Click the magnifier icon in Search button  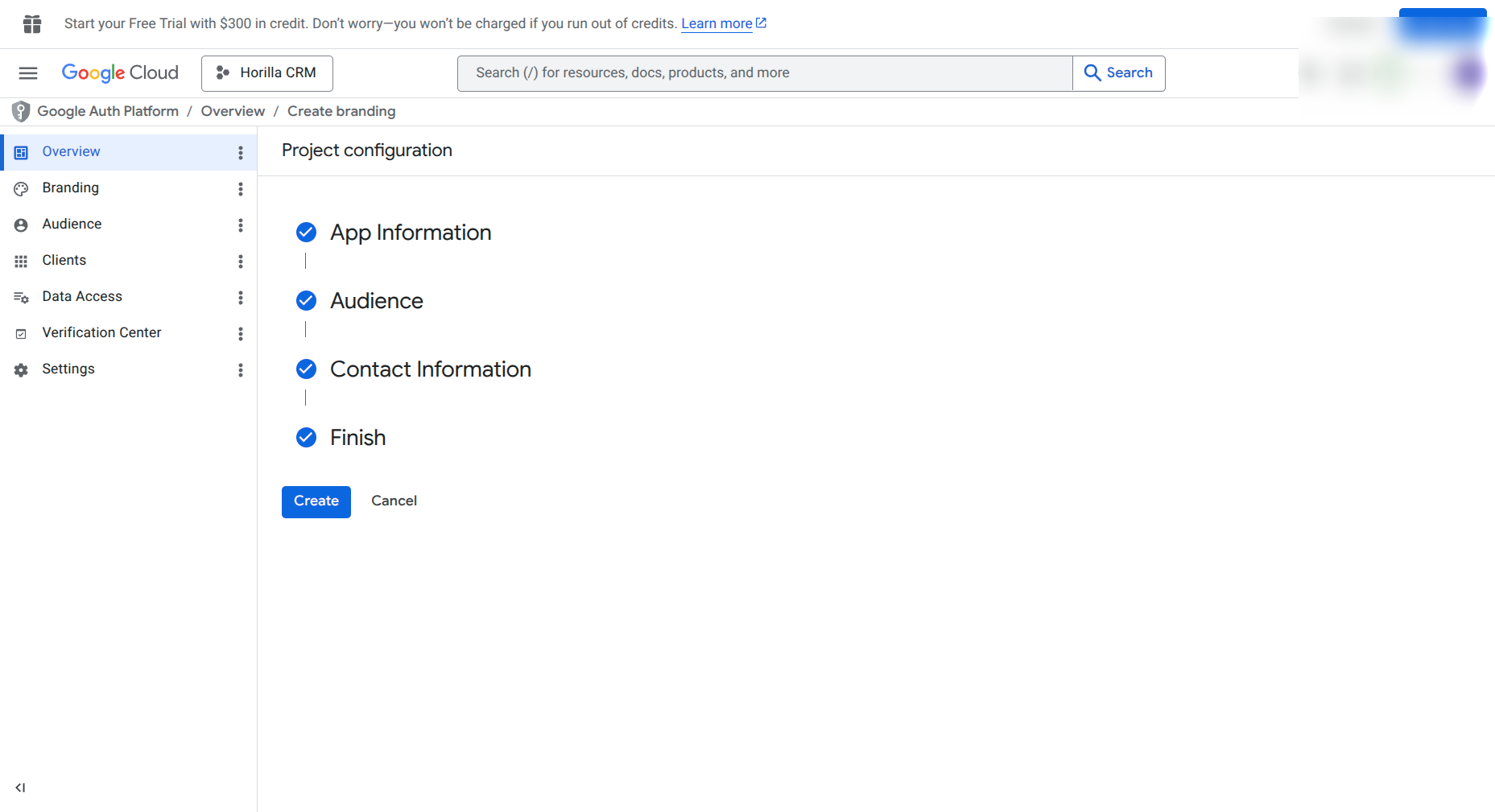[1092, 73]
